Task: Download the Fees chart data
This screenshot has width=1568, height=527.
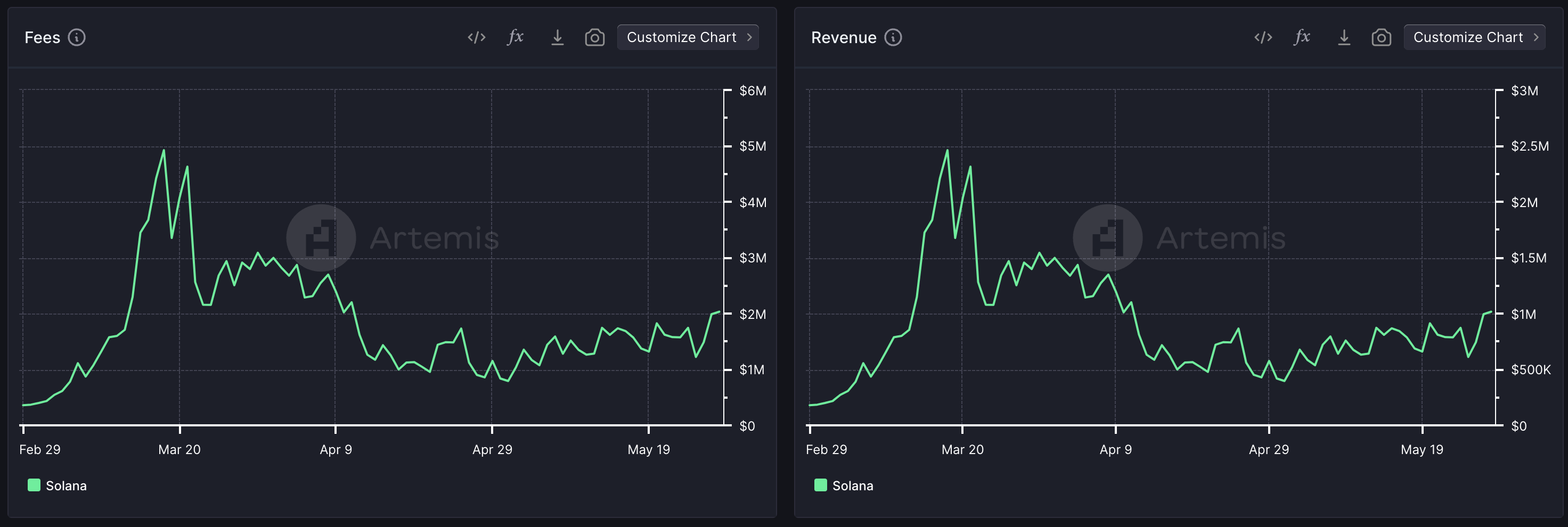Action: point(557,38)
